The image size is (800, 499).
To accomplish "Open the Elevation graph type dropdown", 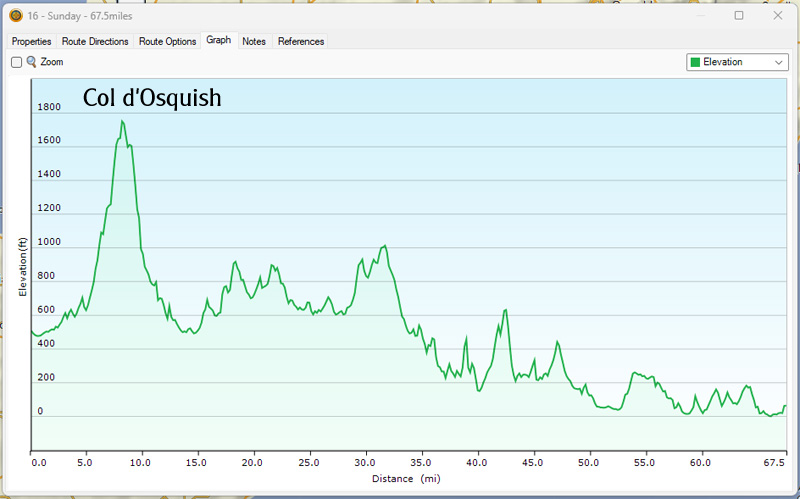I will (x=736, y=62).
